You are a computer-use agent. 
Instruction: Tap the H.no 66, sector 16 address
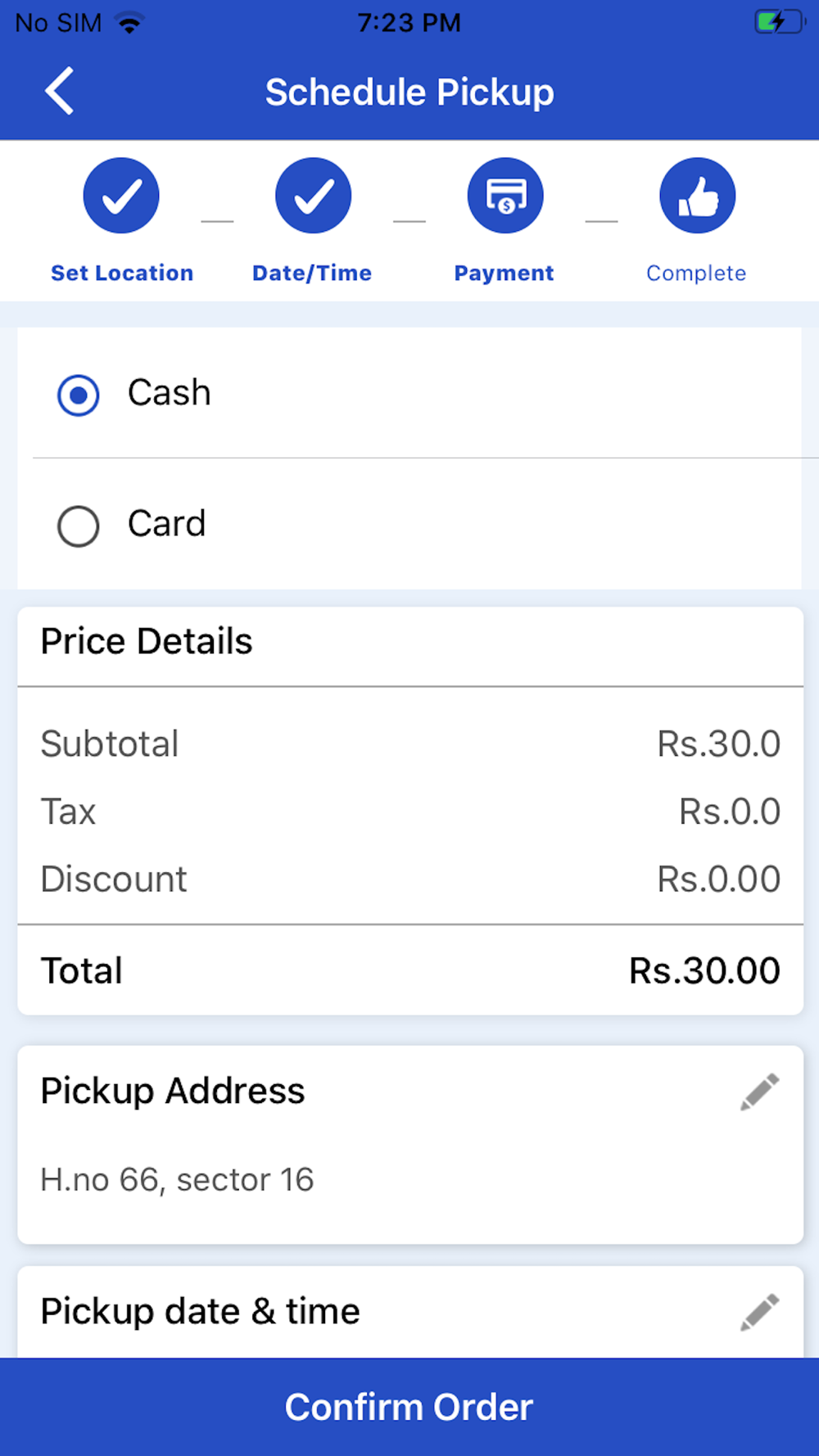point(178,1179)
